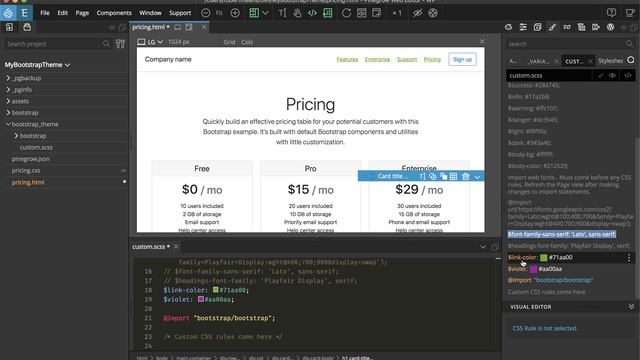Image resolution: width=640 pixels, height=360 pixels.
Task: Click the Pricing link in page nav
Action: (432, 60)
